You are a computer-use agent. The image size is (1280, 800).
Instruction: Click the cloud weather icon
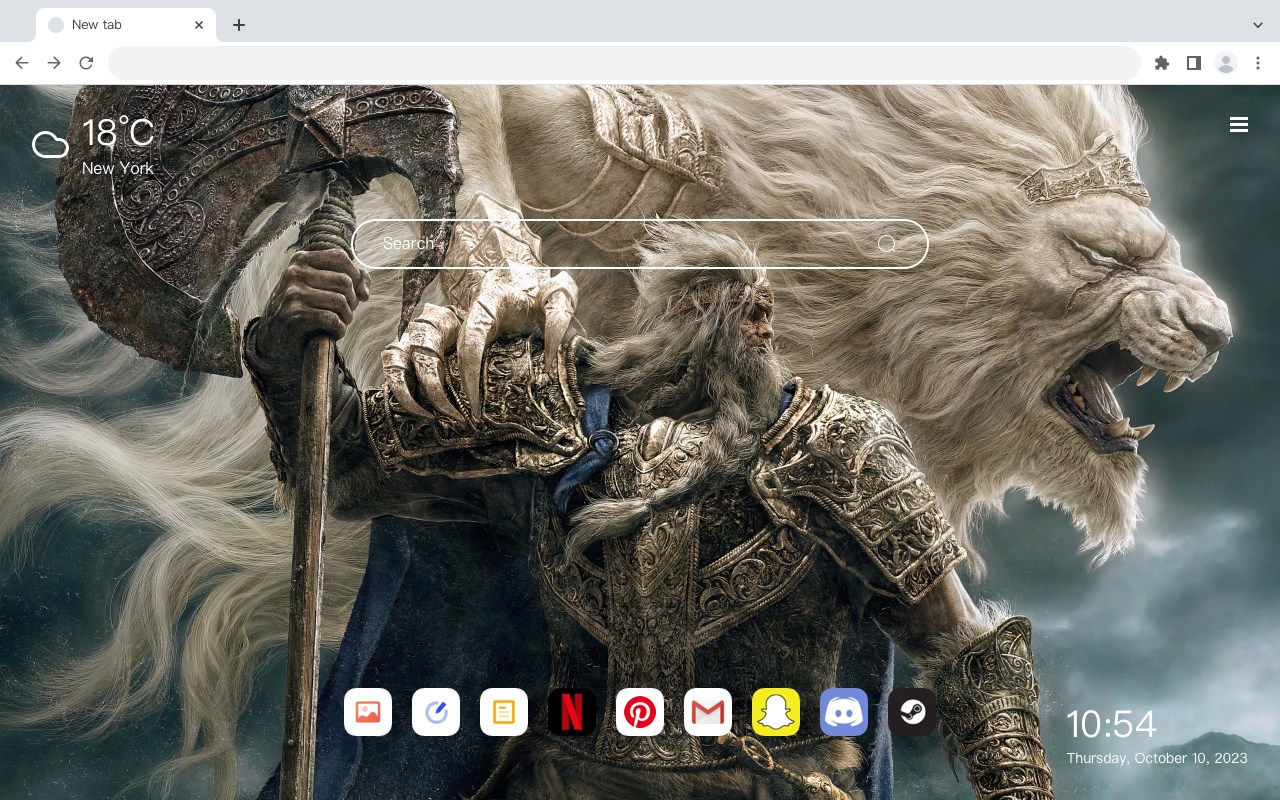tap(50, 146)
